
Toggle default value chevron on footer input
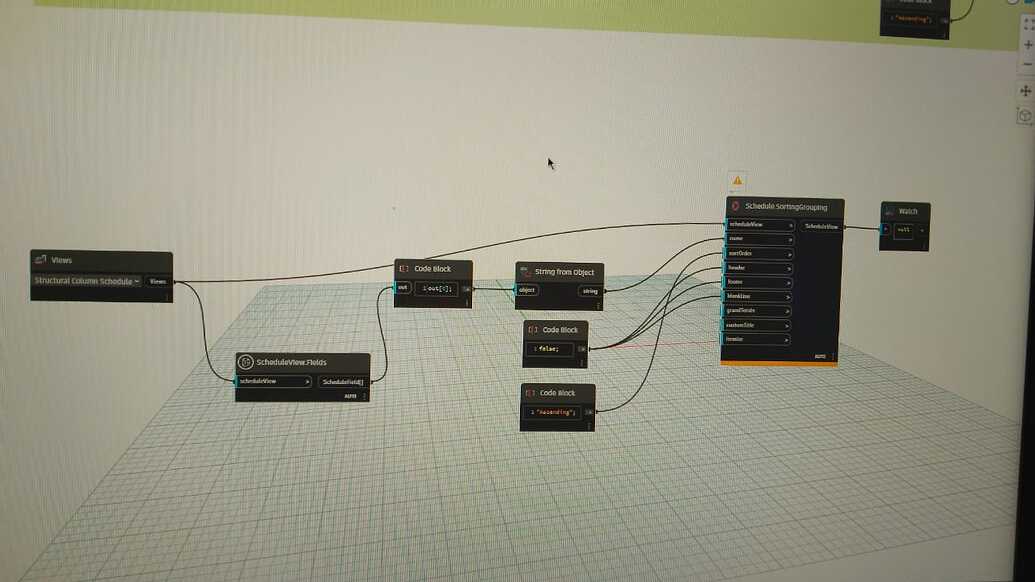click(787, 282)
